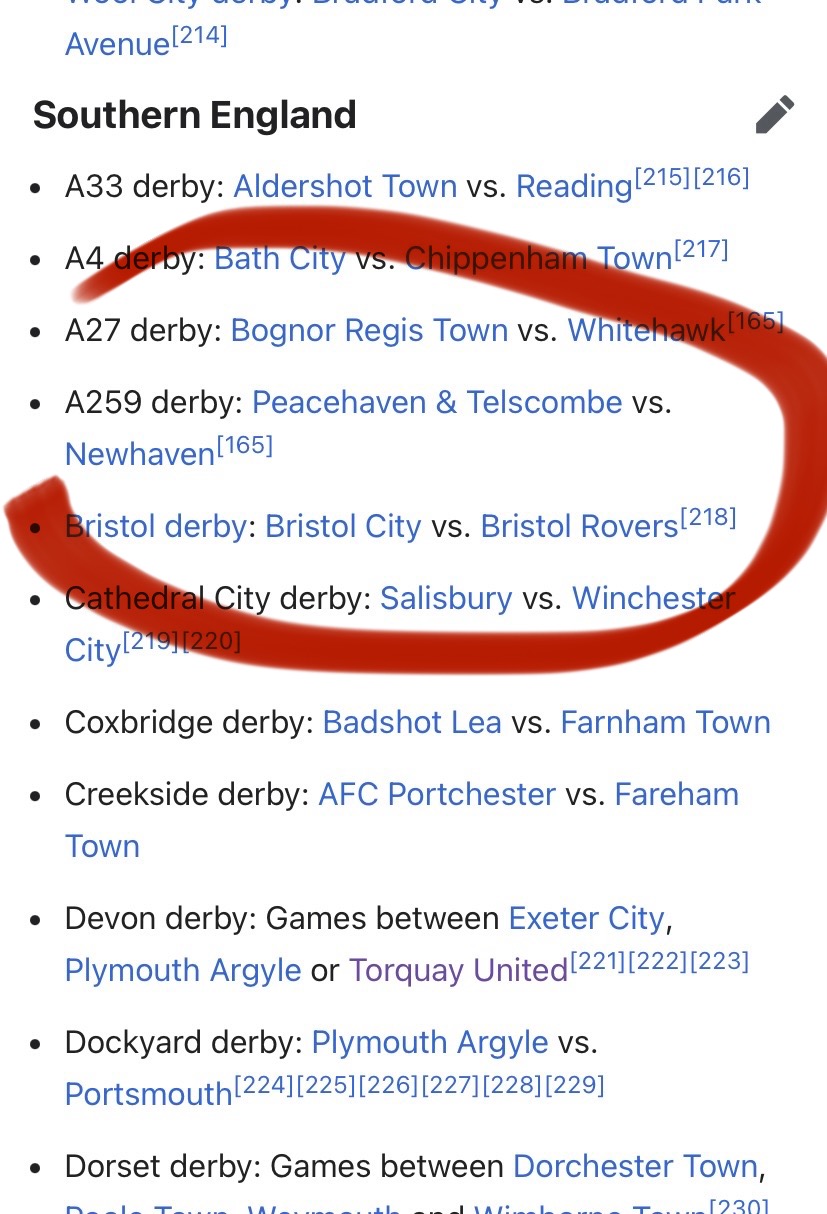Open Bognor Regis Town article

369,330
